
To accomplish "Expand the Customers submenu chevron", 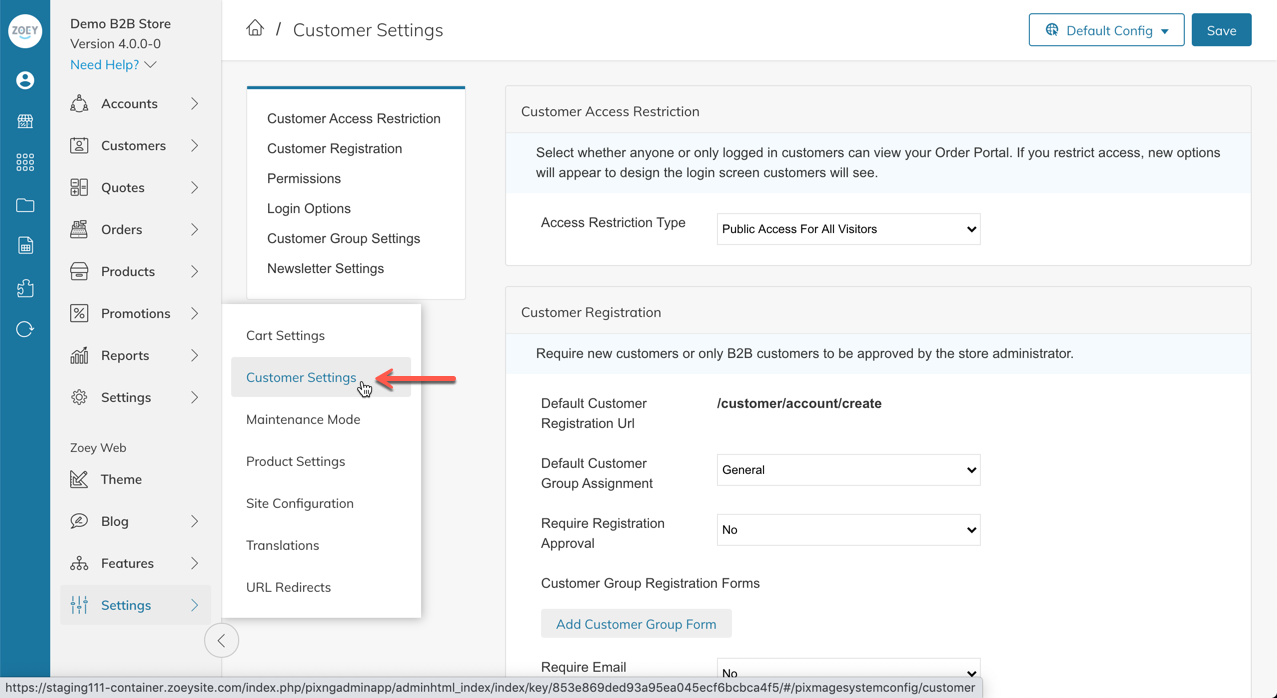I will (194, 145).
